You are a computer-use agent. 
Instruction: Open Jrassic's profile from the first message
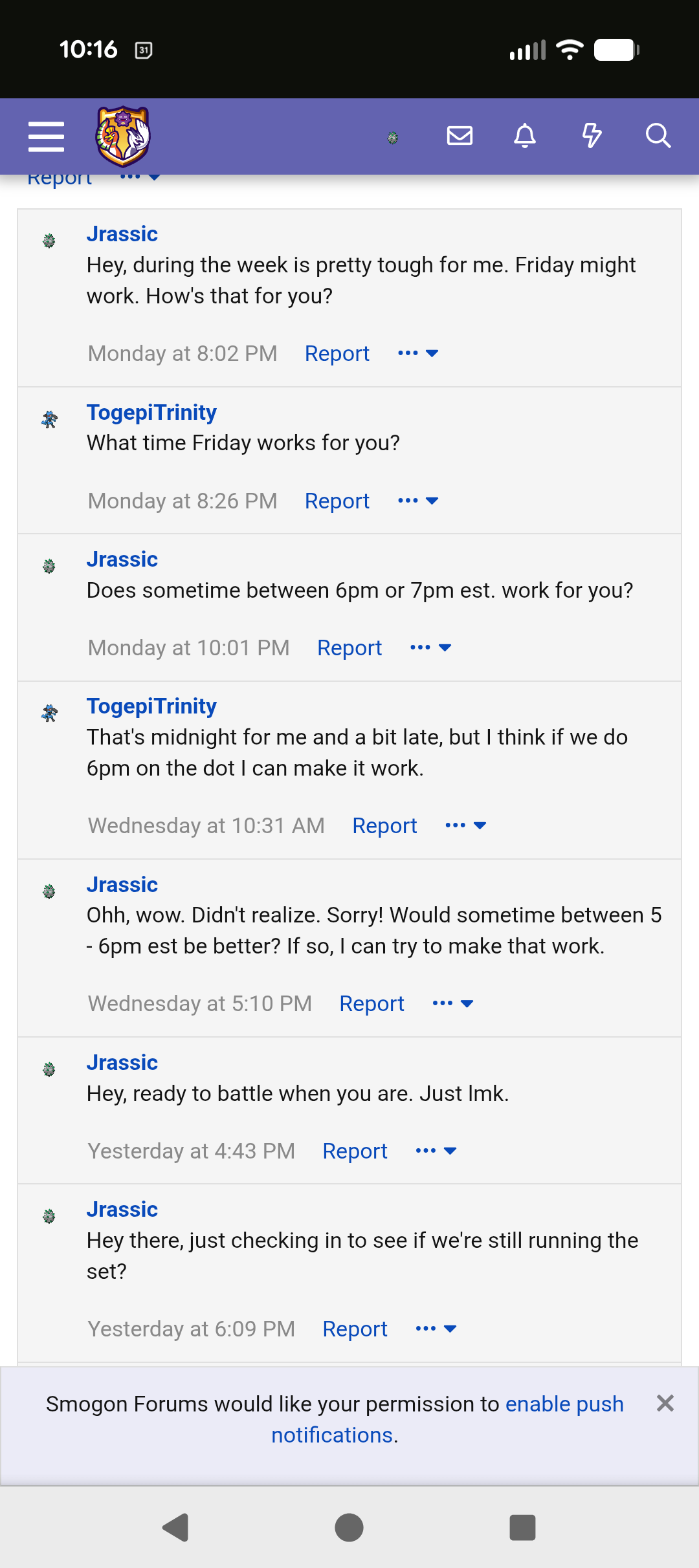122,234
